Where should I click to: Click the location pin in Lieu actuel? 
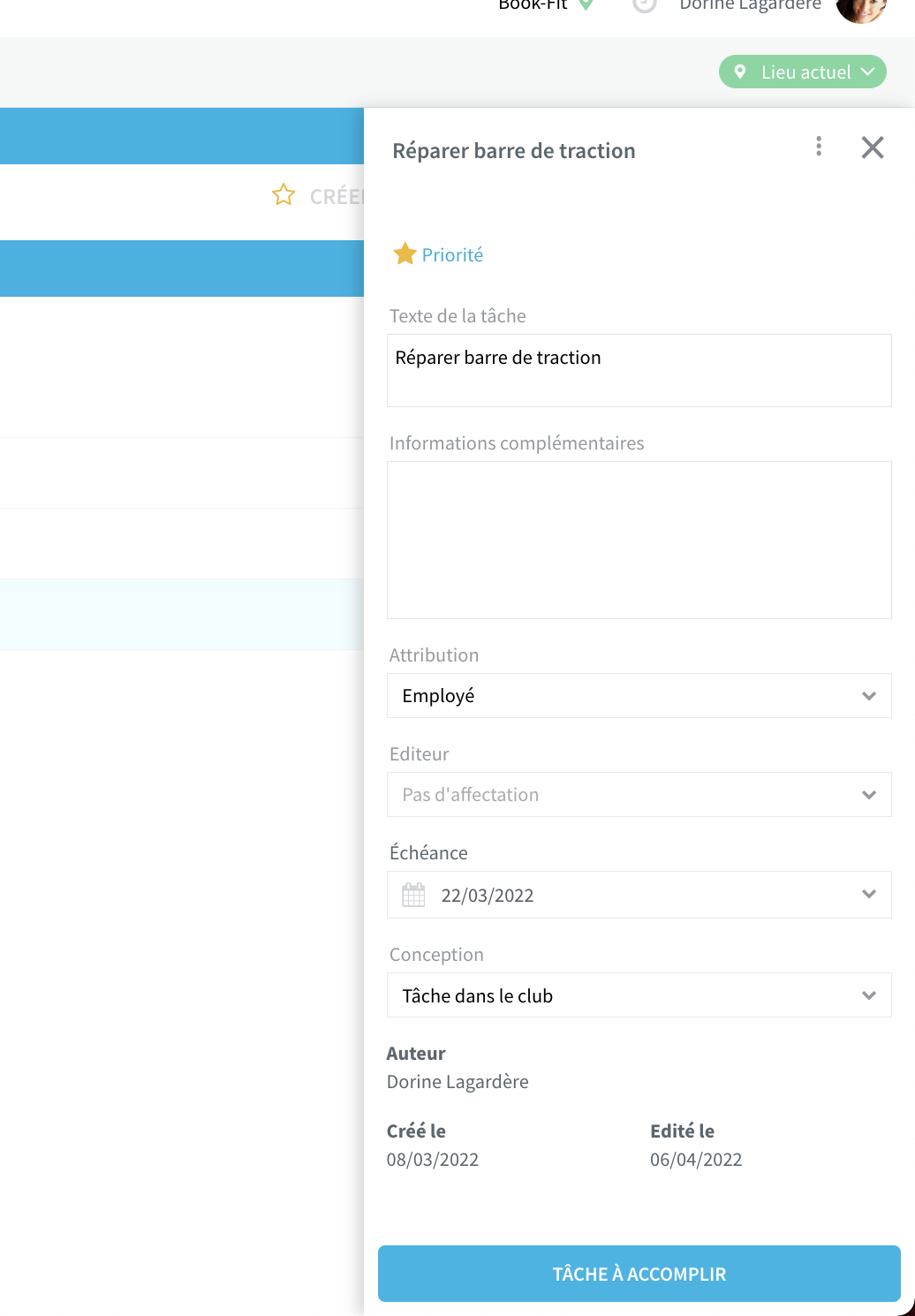click(740, 72)
